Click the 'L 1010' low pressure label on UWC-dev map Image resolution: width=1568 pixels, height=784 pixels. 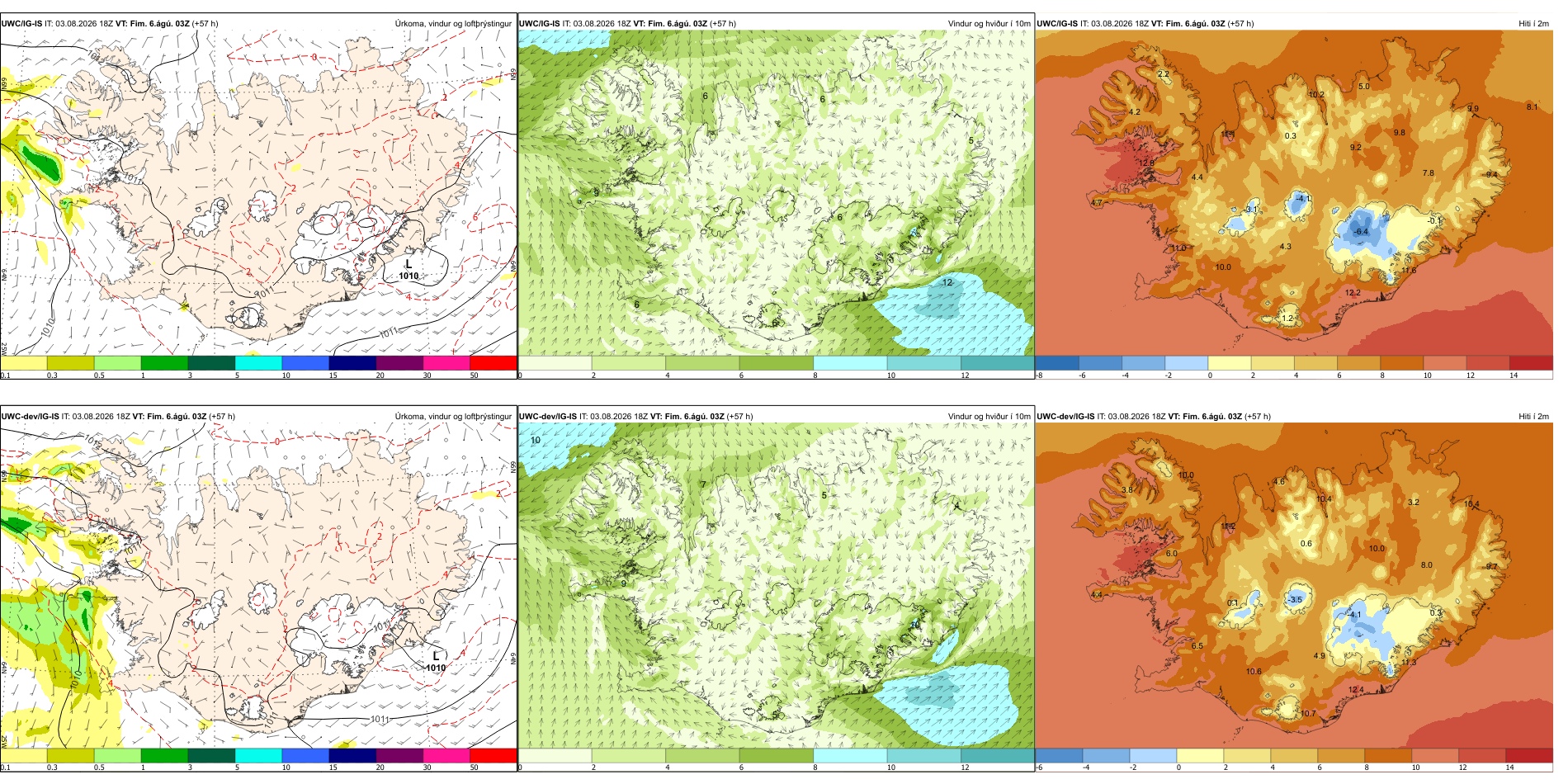(x=436, y=662)
